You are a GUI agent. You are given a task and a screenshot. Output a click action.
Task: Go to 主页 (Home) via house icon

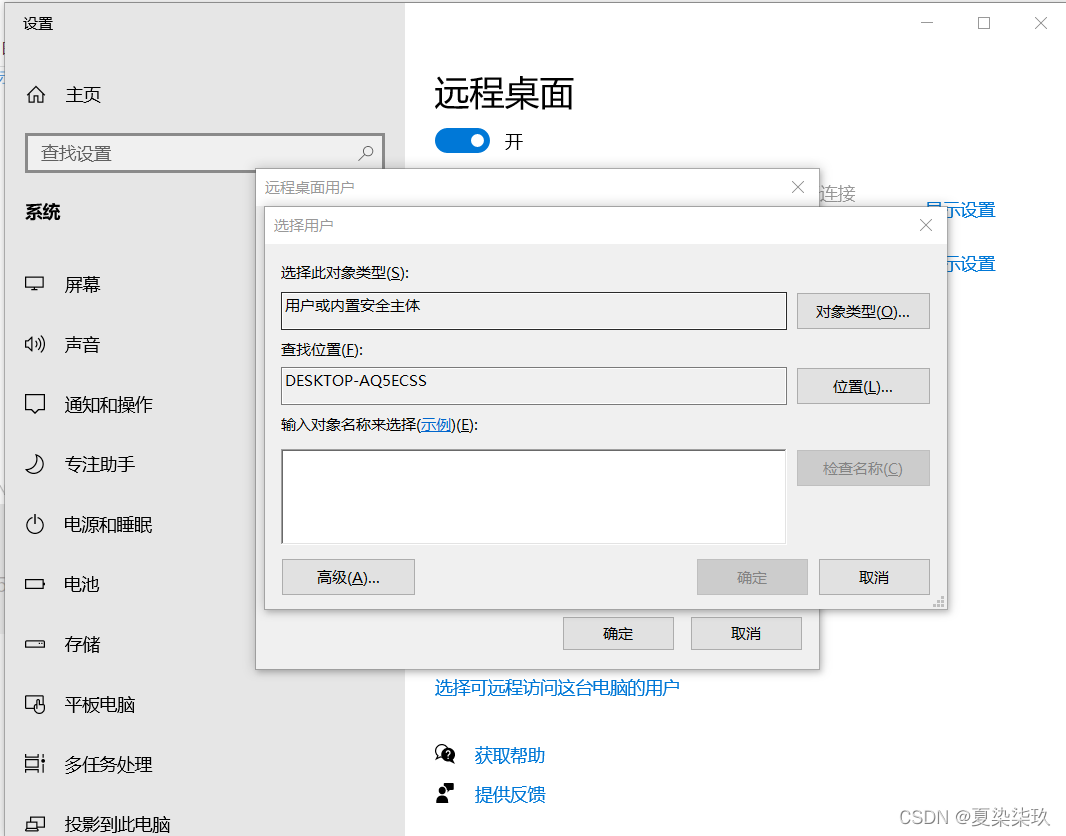pyautogui.click(x=36, y=94)
